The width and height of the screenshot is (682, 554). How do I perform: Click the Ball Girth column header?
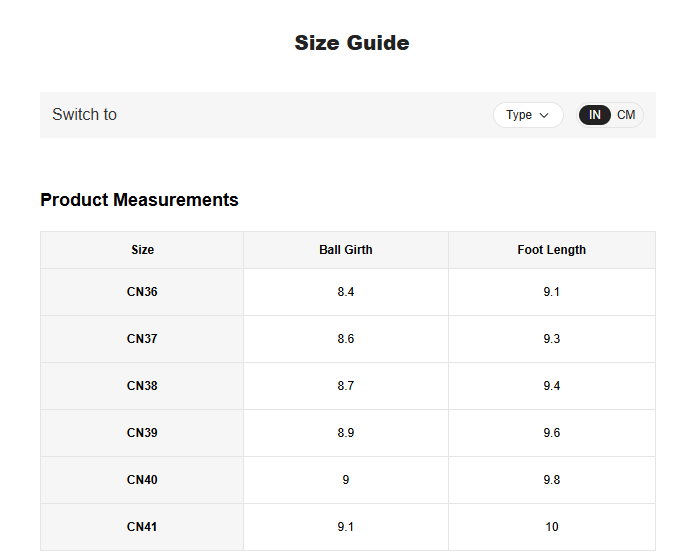tap(345, 250)
